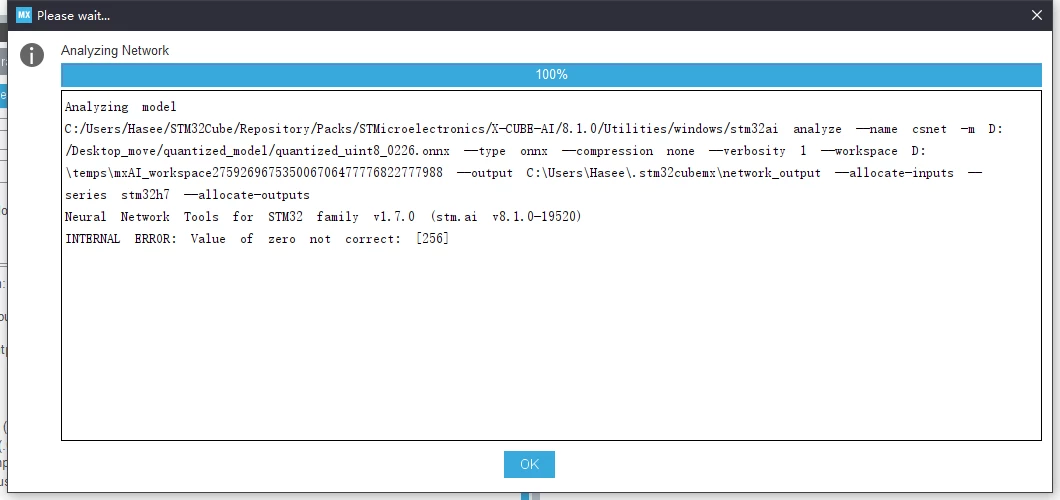Click the mxAI_workspace path line
The width and height of the screenshot is (1060, 500).
[524, 173]
